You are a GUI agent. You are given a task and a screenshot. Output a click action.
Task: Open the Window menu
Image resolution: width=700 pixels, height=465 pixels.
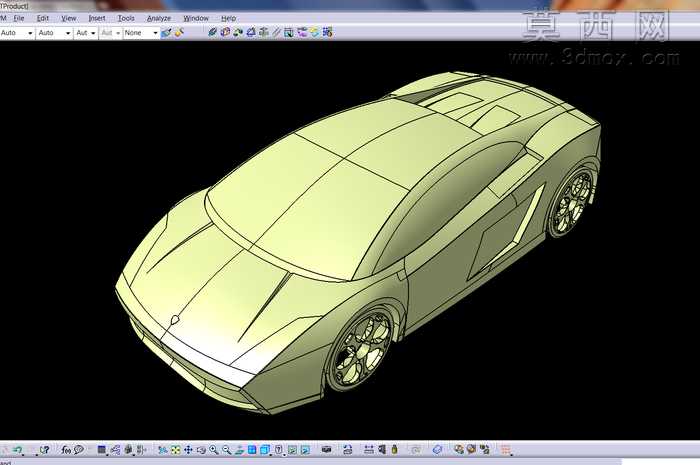coord(196,18)
